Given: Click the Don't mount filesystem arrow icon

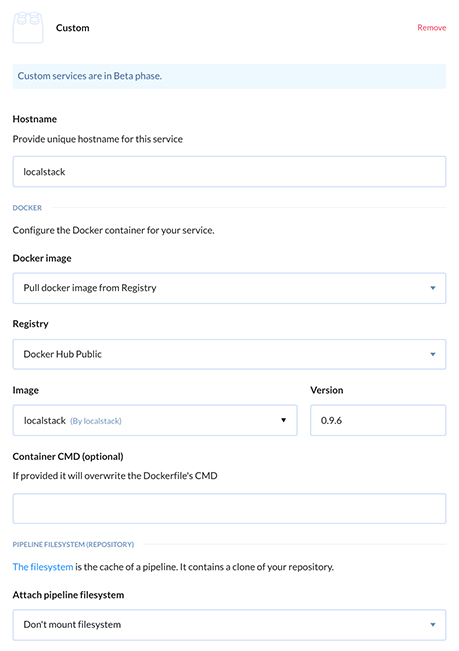Looking at the screenshot, I should tap(433, 624).
